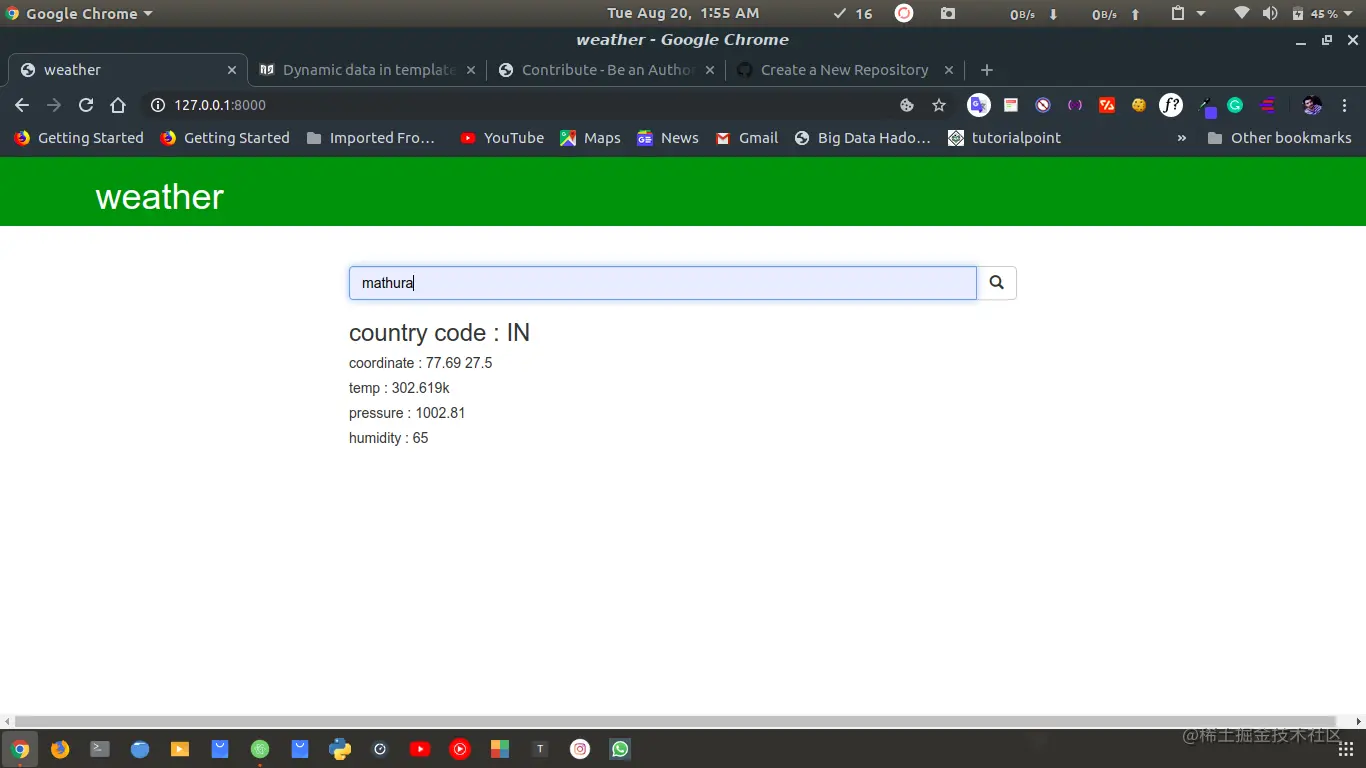Open the Gmail bookmark
This screenshot has width=1366, height=768.
coord(746,138)
